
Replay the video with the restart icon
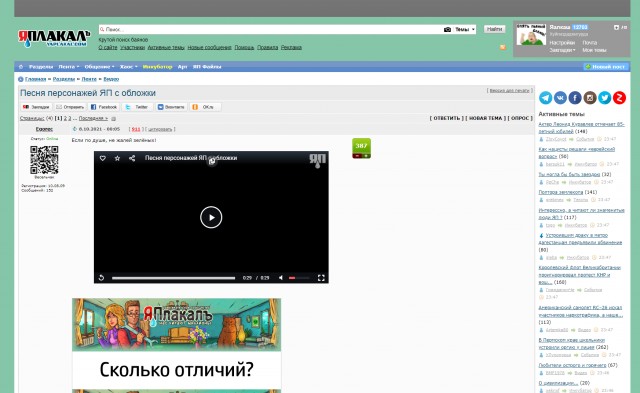(101, 278)
